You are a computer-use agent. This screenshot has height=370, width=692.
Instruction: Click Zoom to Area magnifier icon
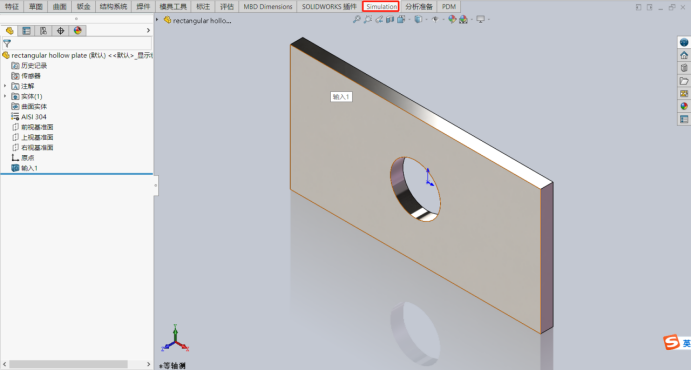(x=368, y=19)
